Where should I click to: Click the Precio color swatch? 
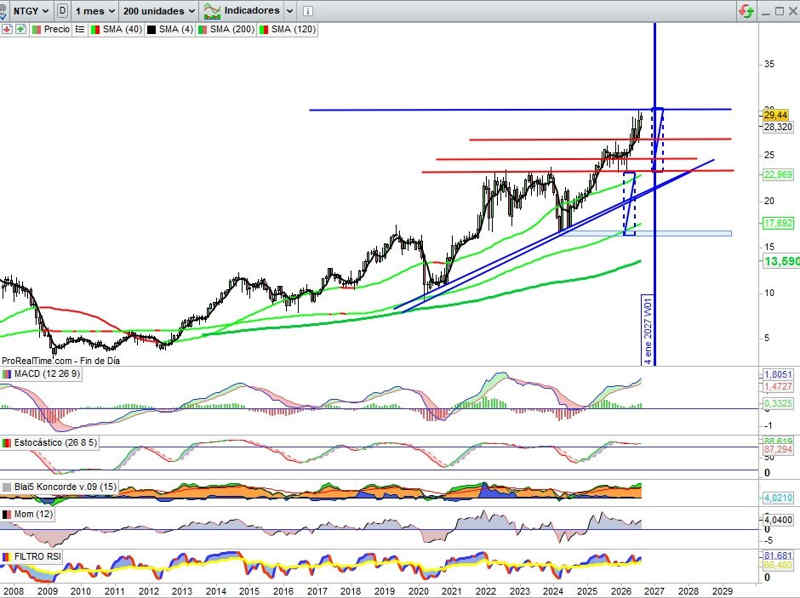[x=36, y=30]
